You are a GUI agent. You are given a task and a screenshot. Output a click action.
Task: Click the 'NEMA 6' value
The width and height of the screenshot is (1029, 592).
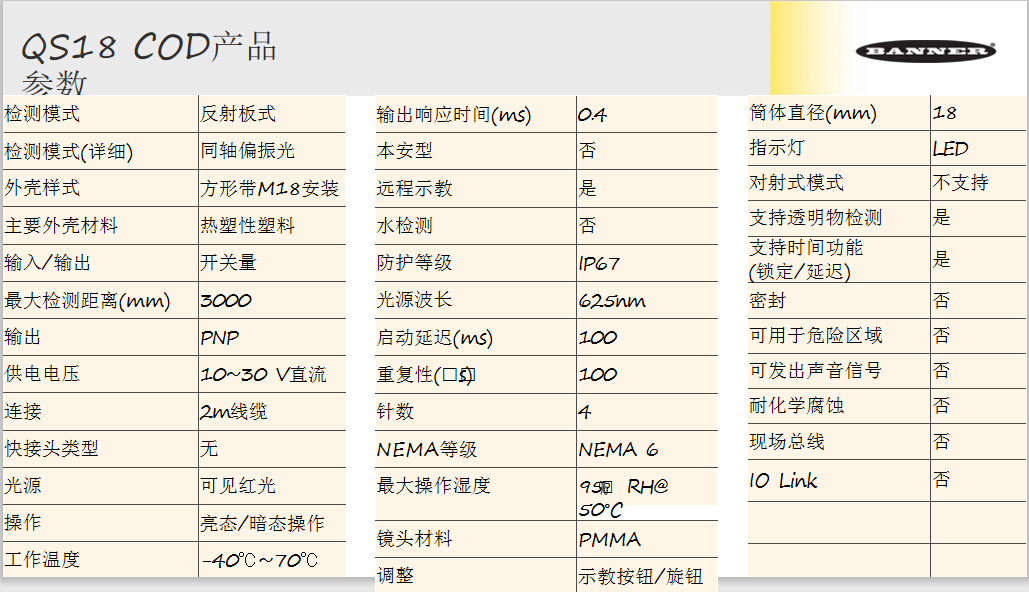[x=618, y=450]
